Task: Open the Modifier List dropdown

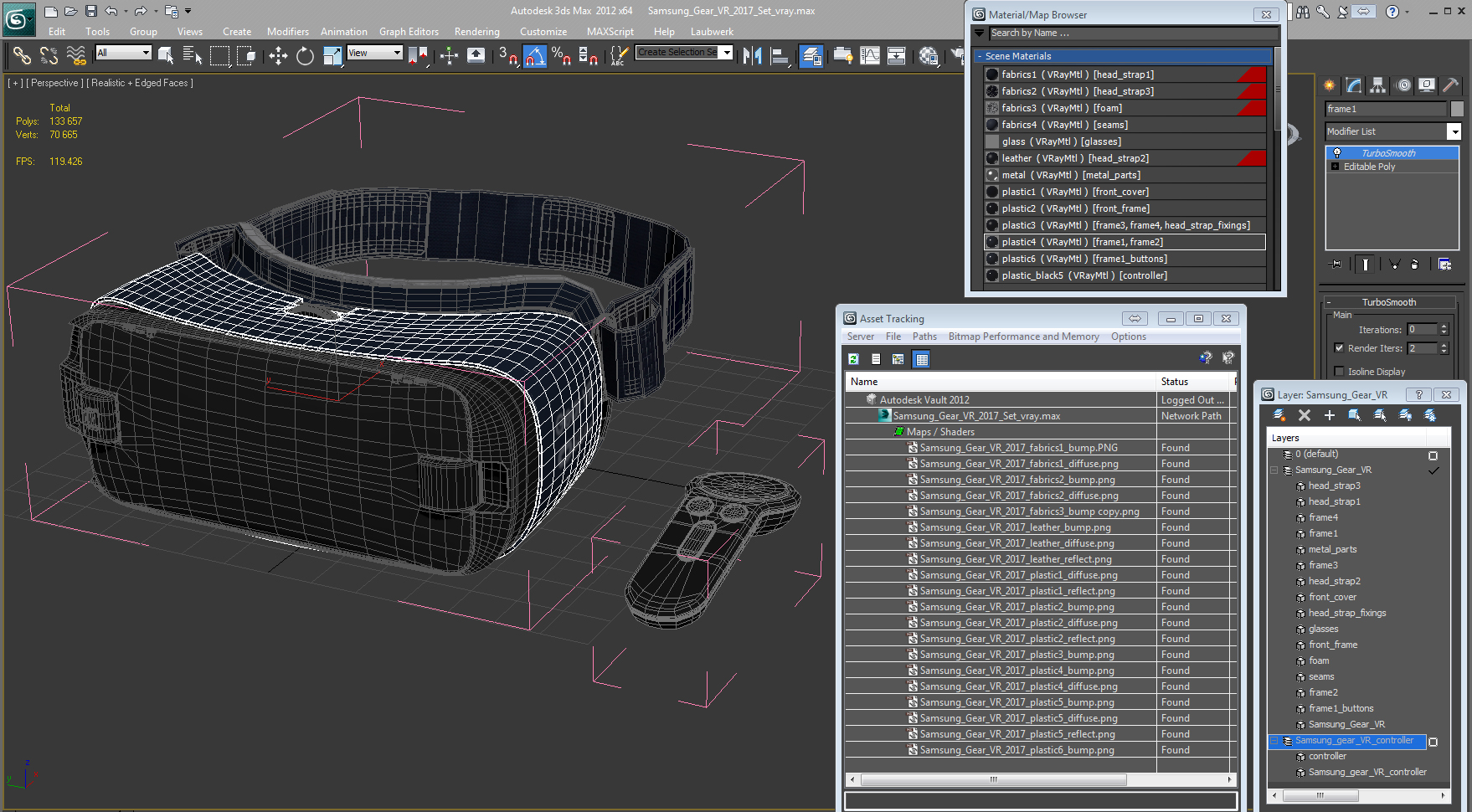Action: [1454, 131]
